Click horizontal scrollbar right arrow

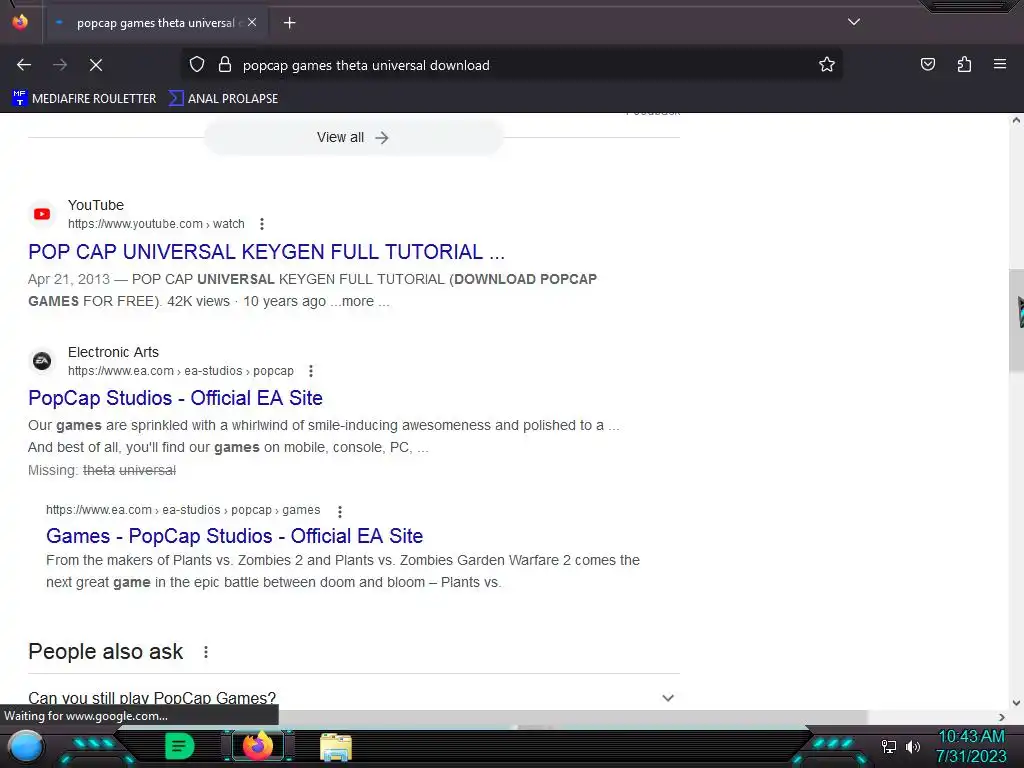click(x=1002, y=717)
